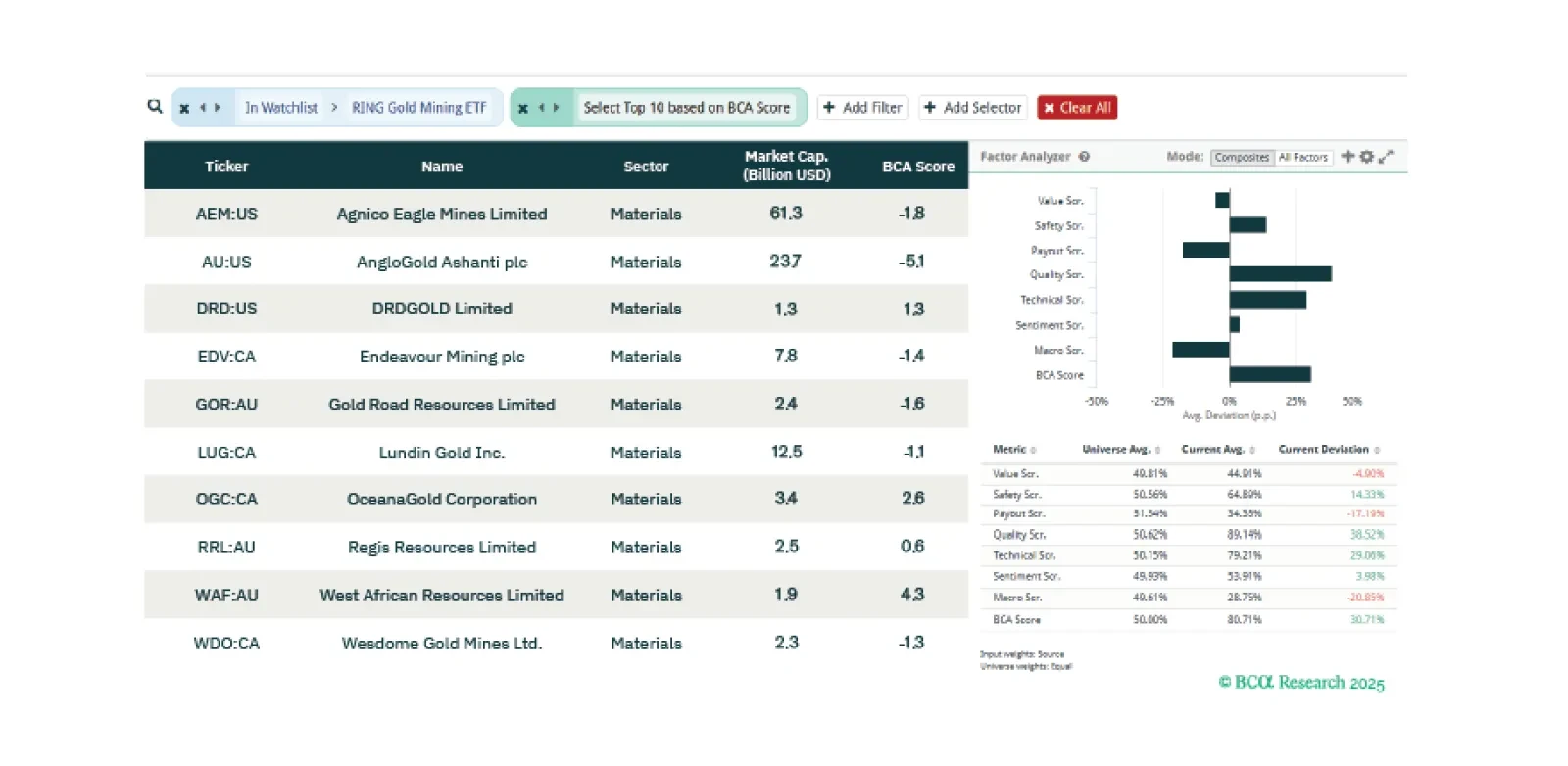
Task: Remove the In Watchlist filter with X
Action: [x=184, y=108]
